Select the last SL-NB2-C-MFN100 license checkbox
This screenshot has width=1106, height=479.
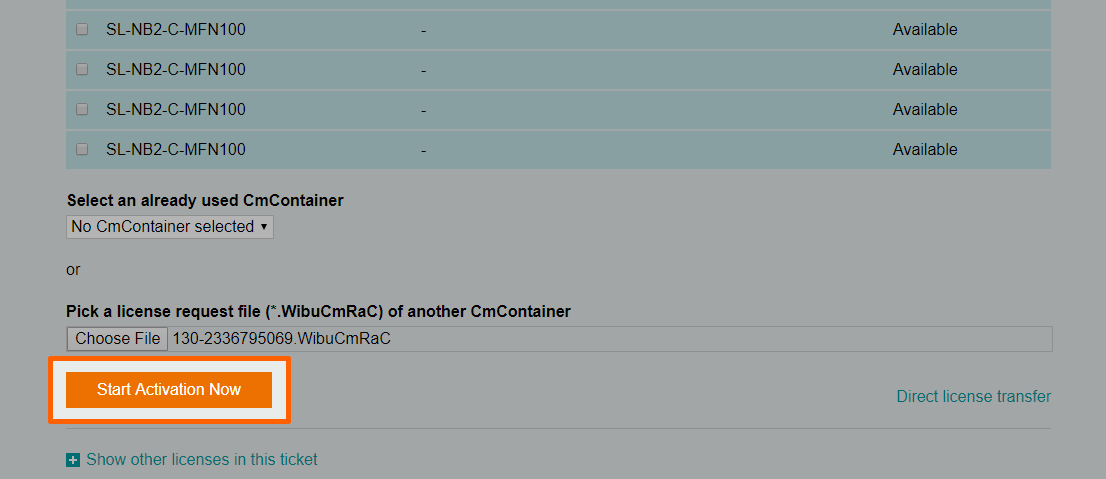pyautogui.click(x=82, y=149)
